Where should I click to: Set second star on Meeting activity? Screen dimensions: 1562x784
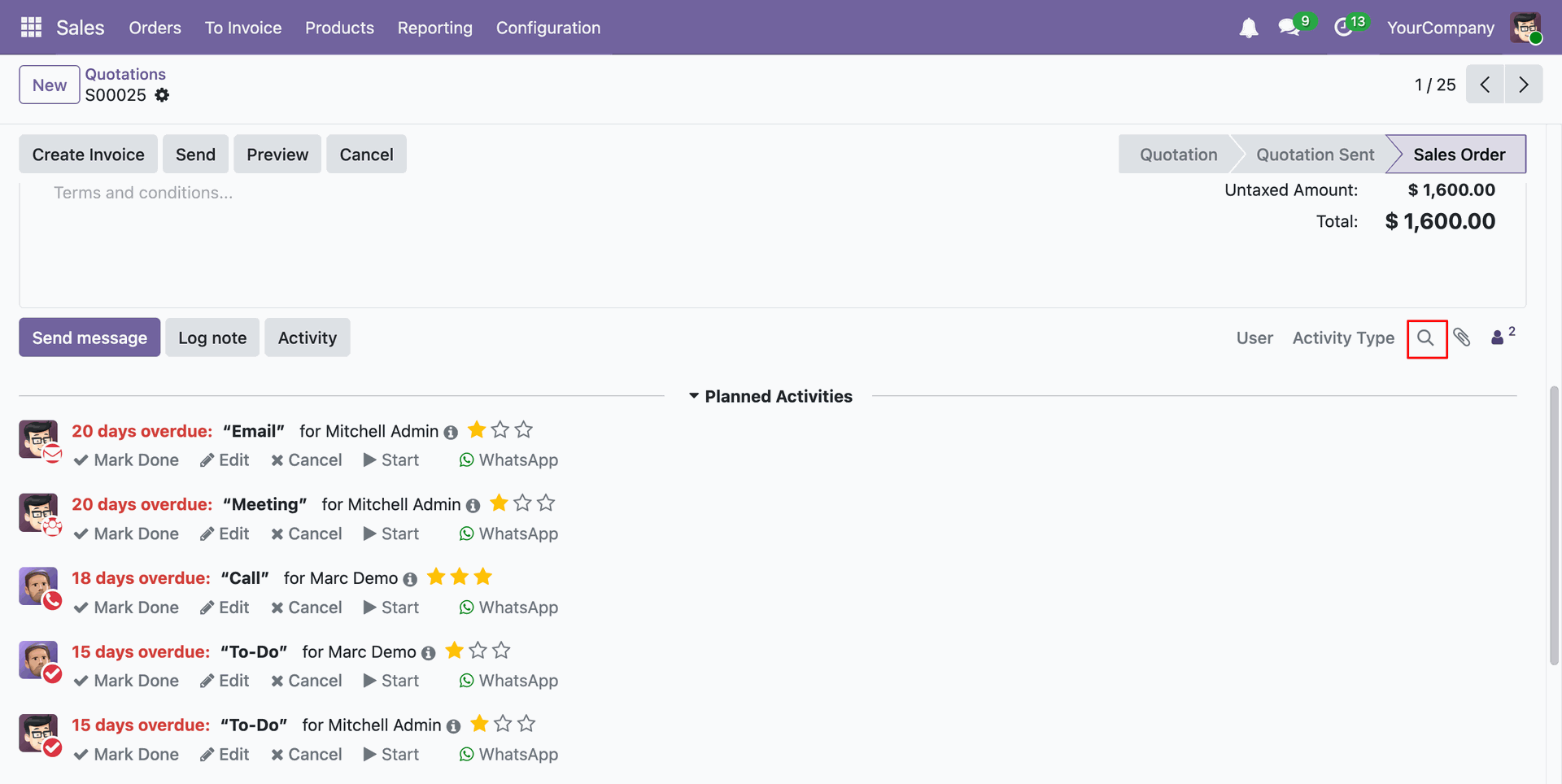522,503
